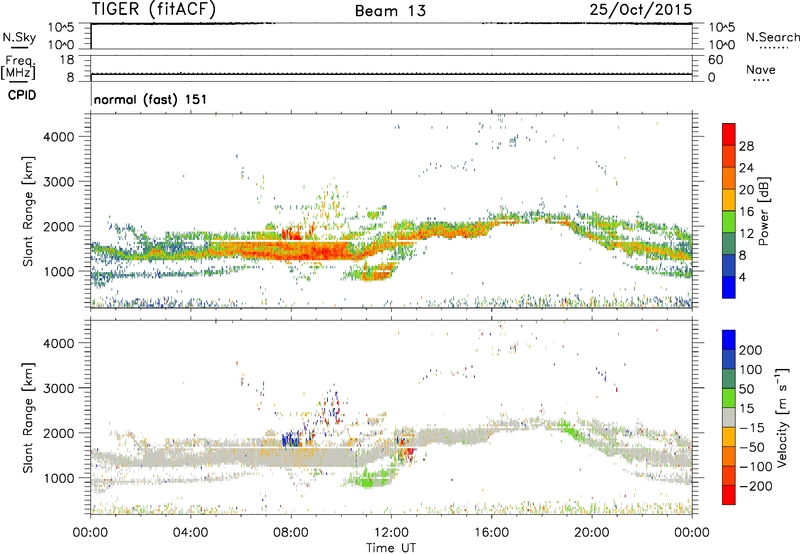Image resolution: width=800 pixels, height=554 pixels.
Task: Click the "20:00" time tick label
Action: [592, 533]
